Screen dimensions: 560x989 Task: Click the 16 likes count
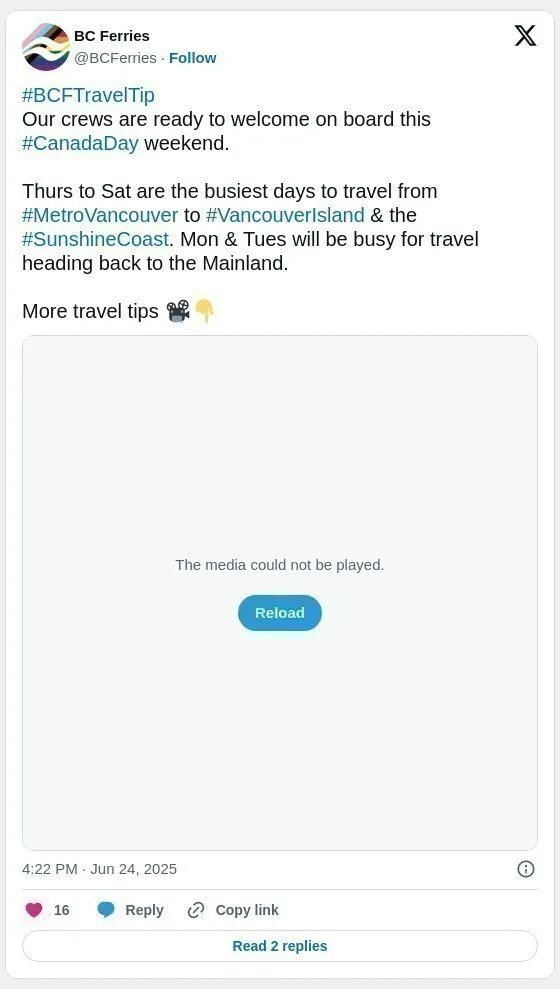(x=62, y=910)
